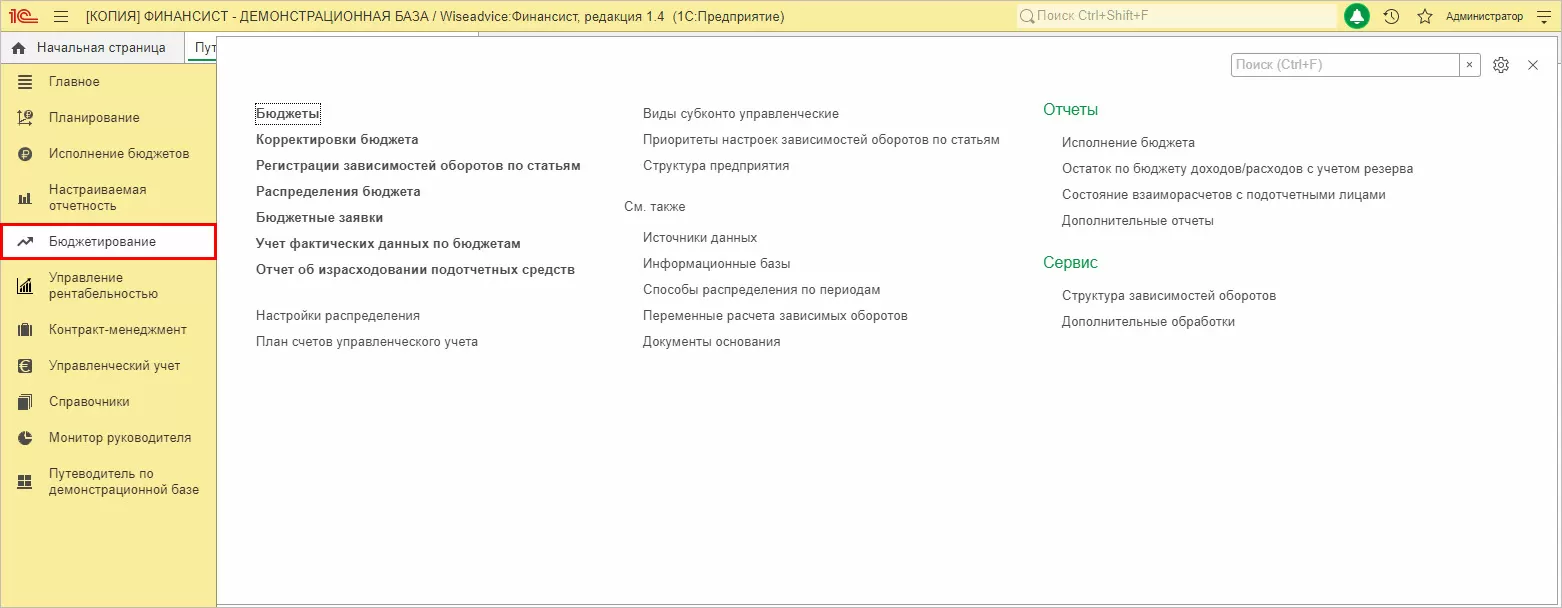Close the function menu panel

pyautogui.click(x=1533, y=64)
